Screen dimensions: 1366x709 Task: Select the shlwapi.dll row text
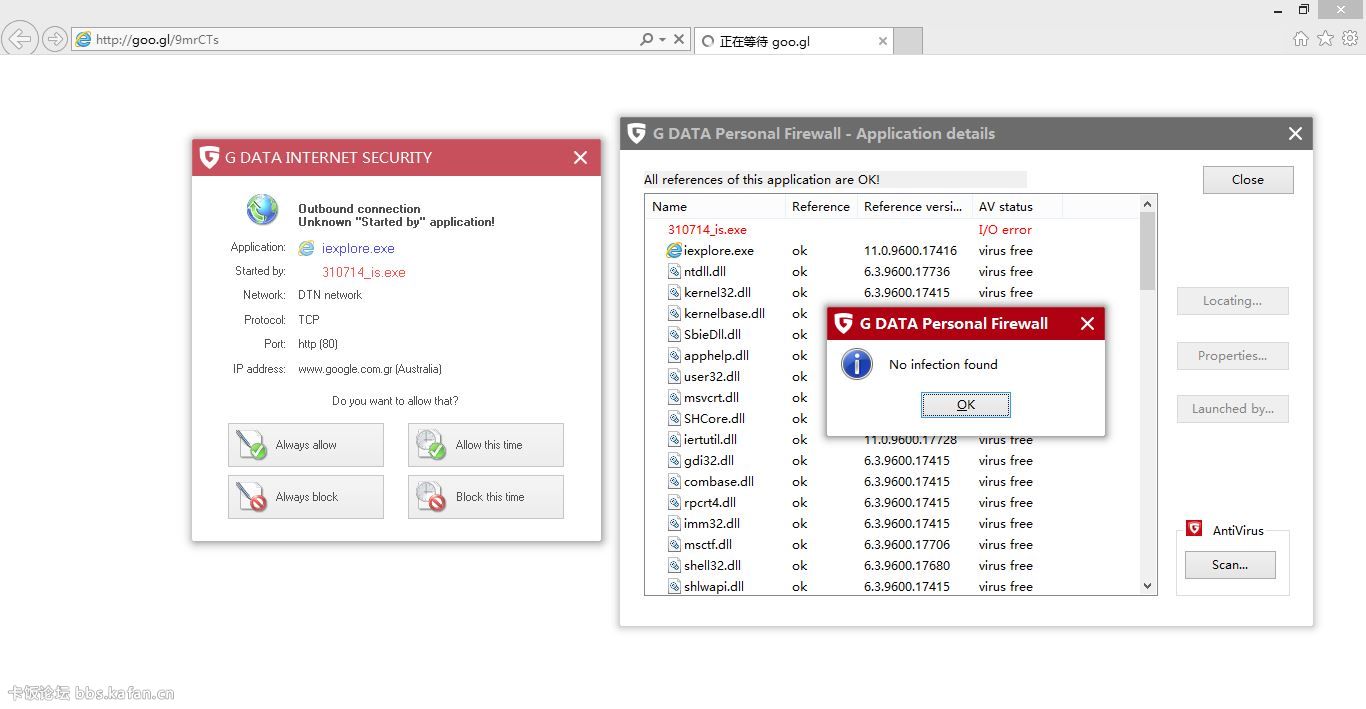pyautogui.click(x=714, y=587)
